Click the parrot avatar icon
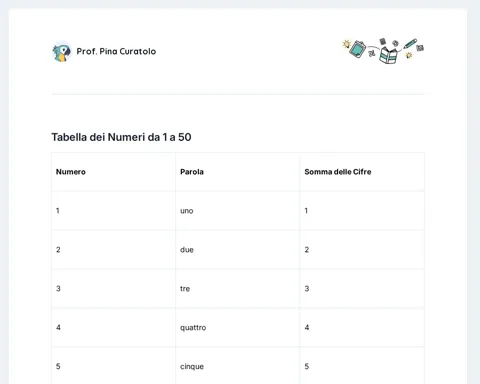This screenshot has width=480, height=384. (x=62, y=52)
